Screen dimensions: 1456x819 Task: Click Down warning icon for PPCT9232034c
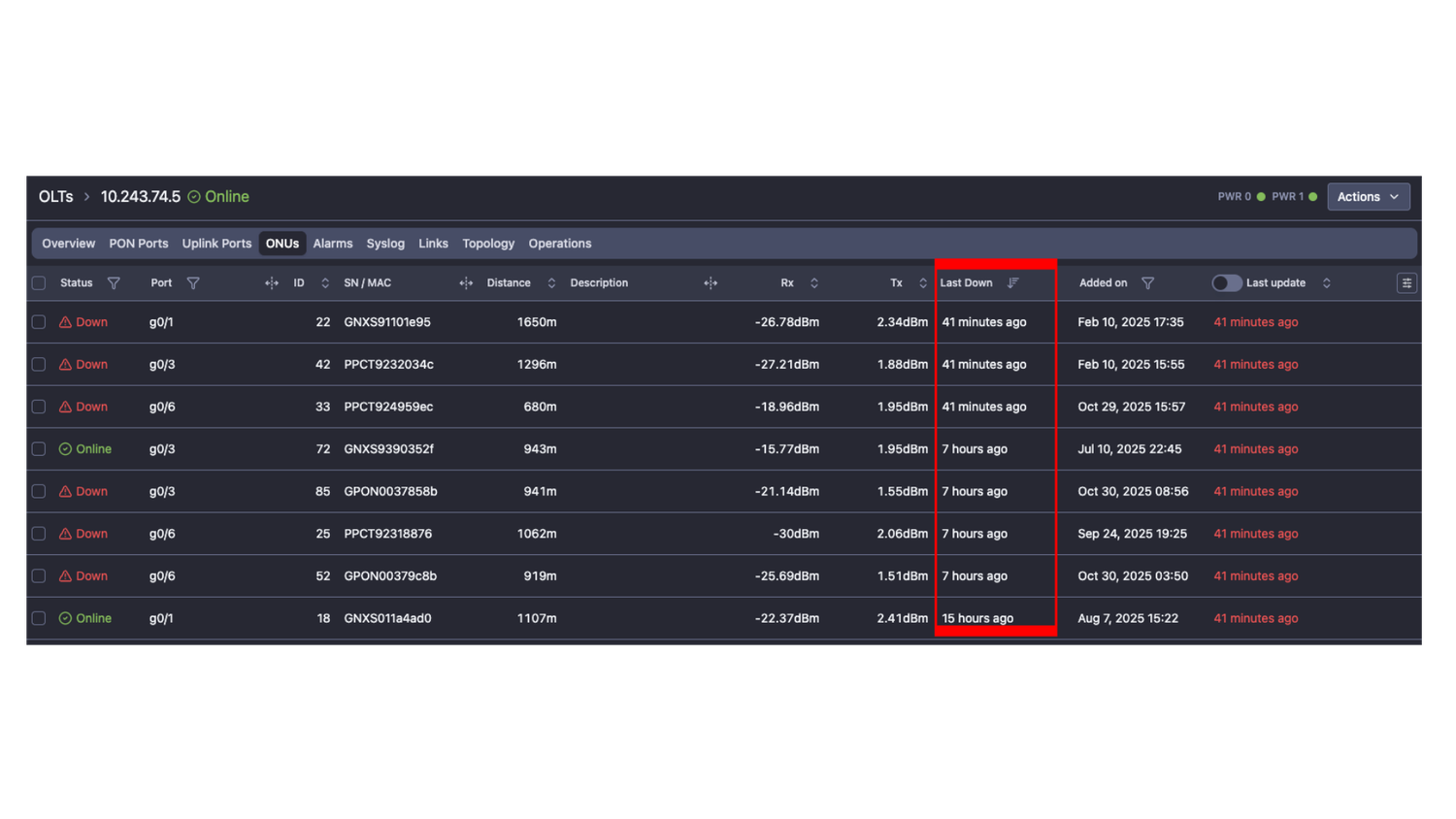pyautogui.click(x=65, y=365)
